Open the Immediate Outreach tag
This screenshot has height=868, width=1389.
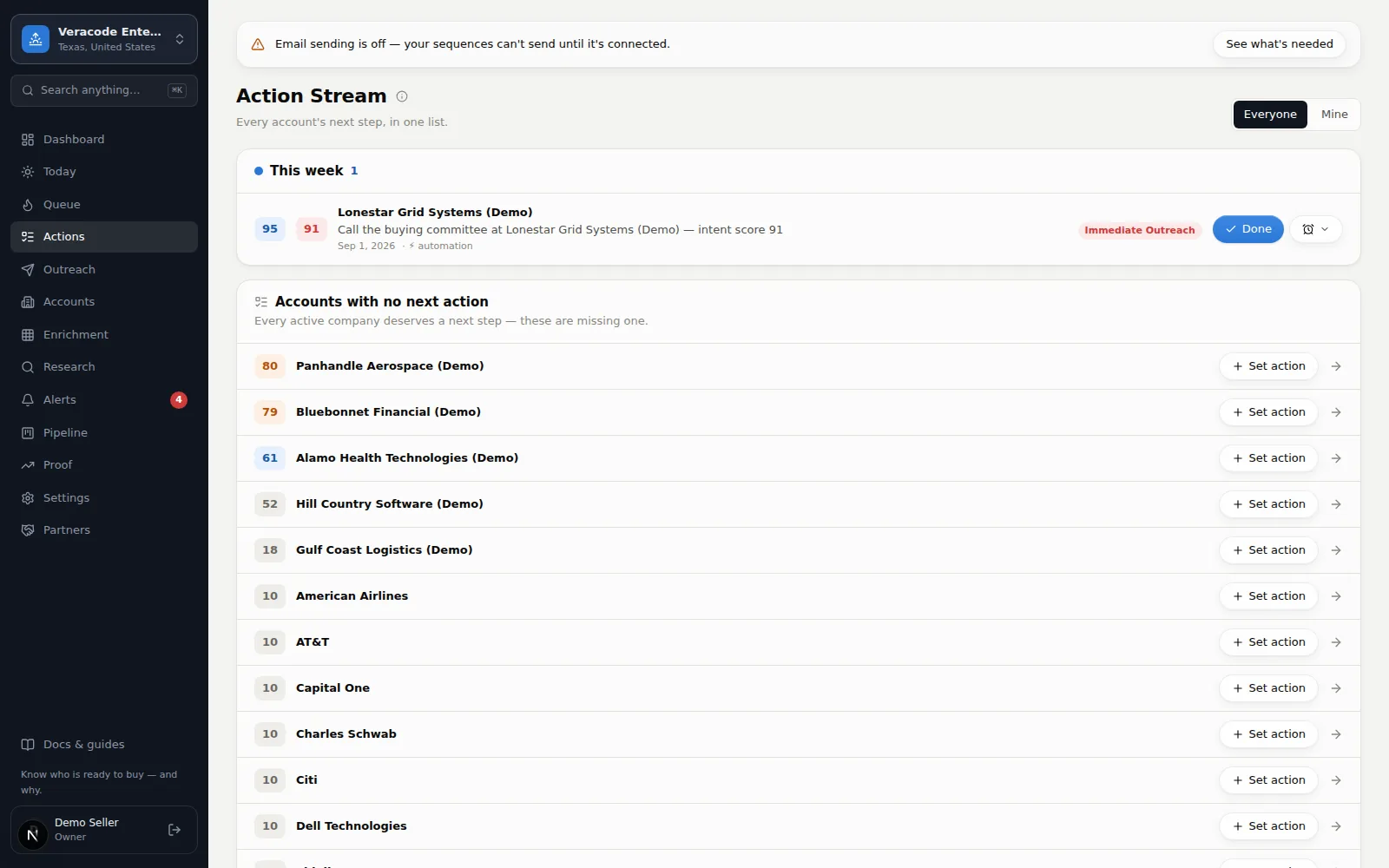tap(1139, 230)
